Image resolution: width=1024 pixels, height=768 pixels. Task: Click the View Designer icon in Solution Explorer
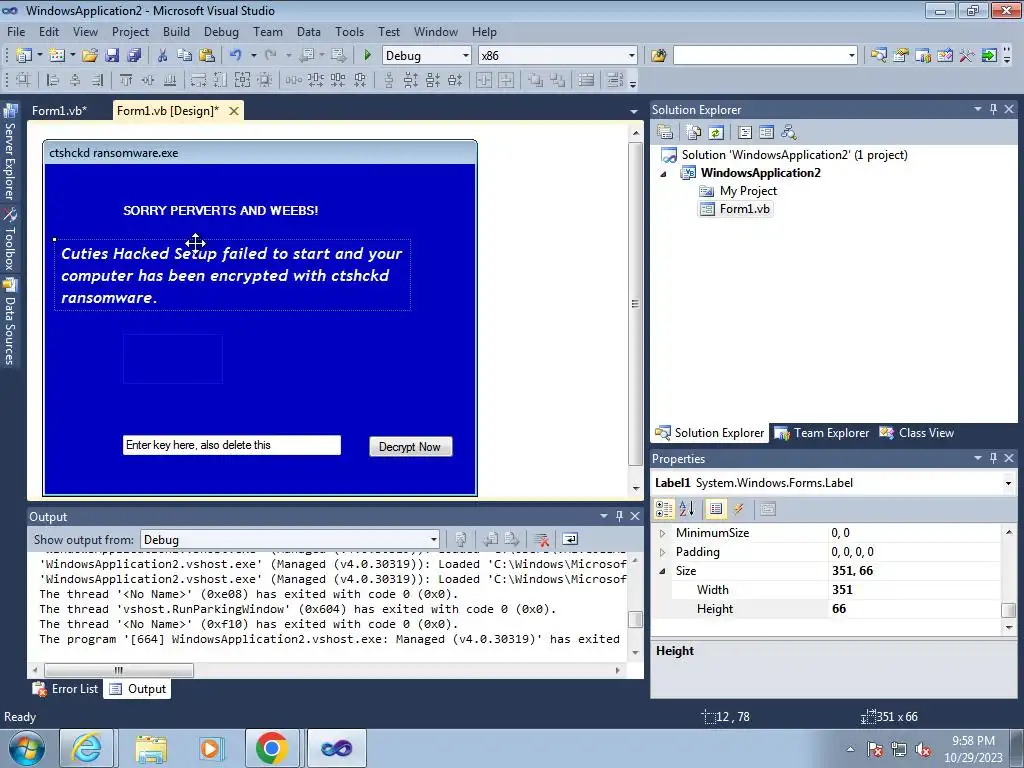[766, 133]
